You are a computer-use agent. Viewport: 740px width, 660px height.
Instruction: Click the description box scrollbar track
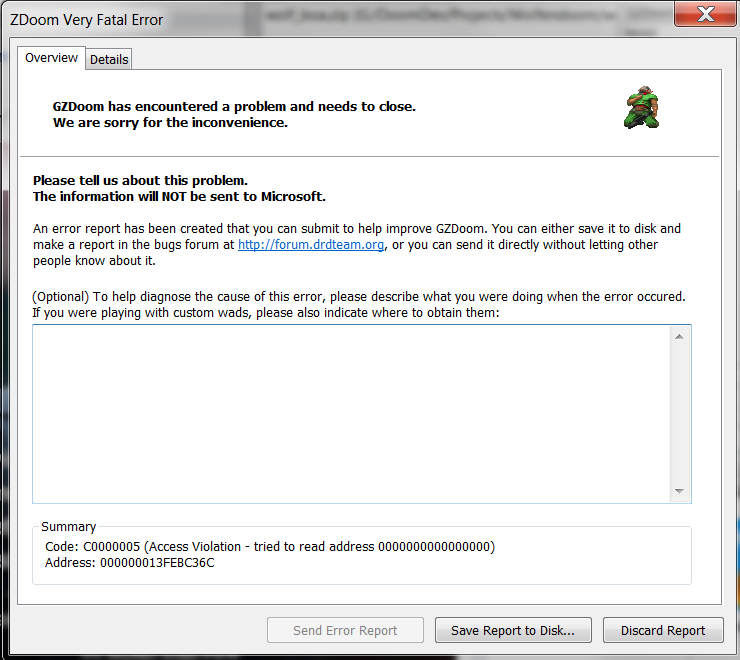point(679,412)
